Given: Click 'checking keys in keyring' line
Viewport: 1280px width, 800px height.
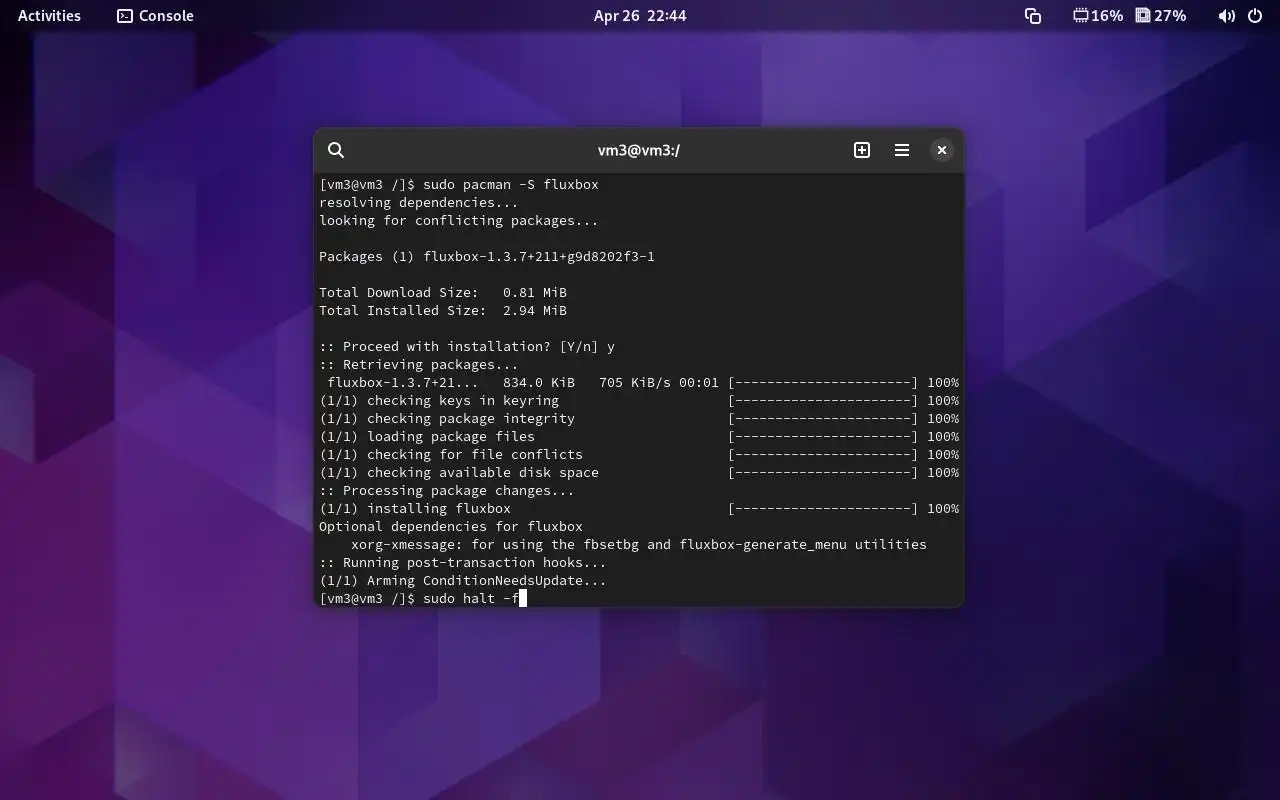Looking at the screenshot, I should 439,401.
